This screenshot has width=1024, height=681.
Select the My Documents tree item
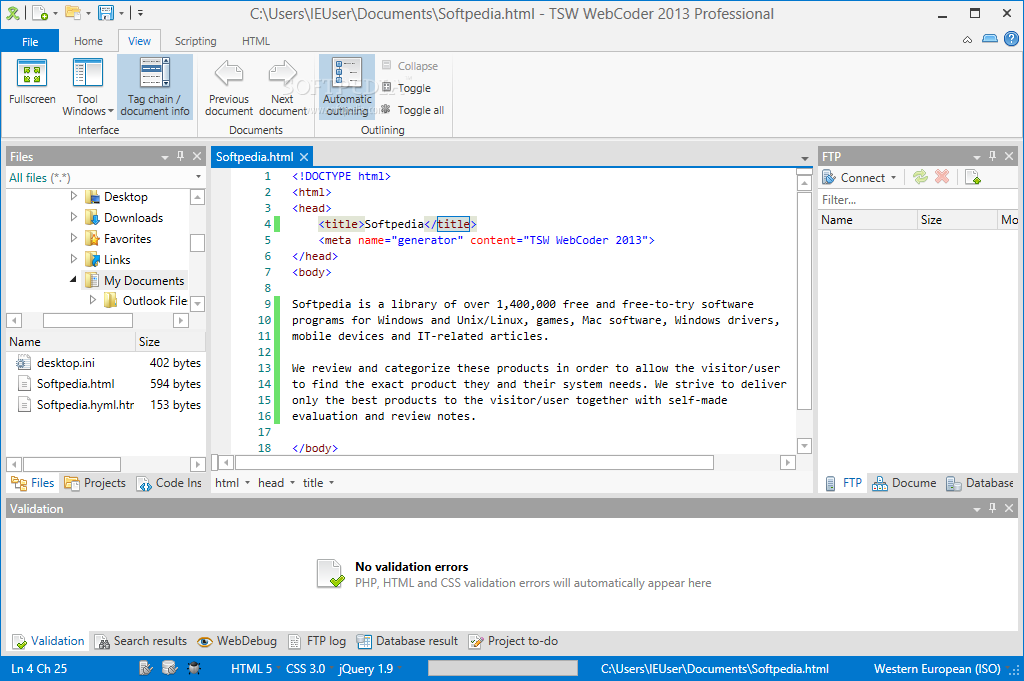coord(136,281)
